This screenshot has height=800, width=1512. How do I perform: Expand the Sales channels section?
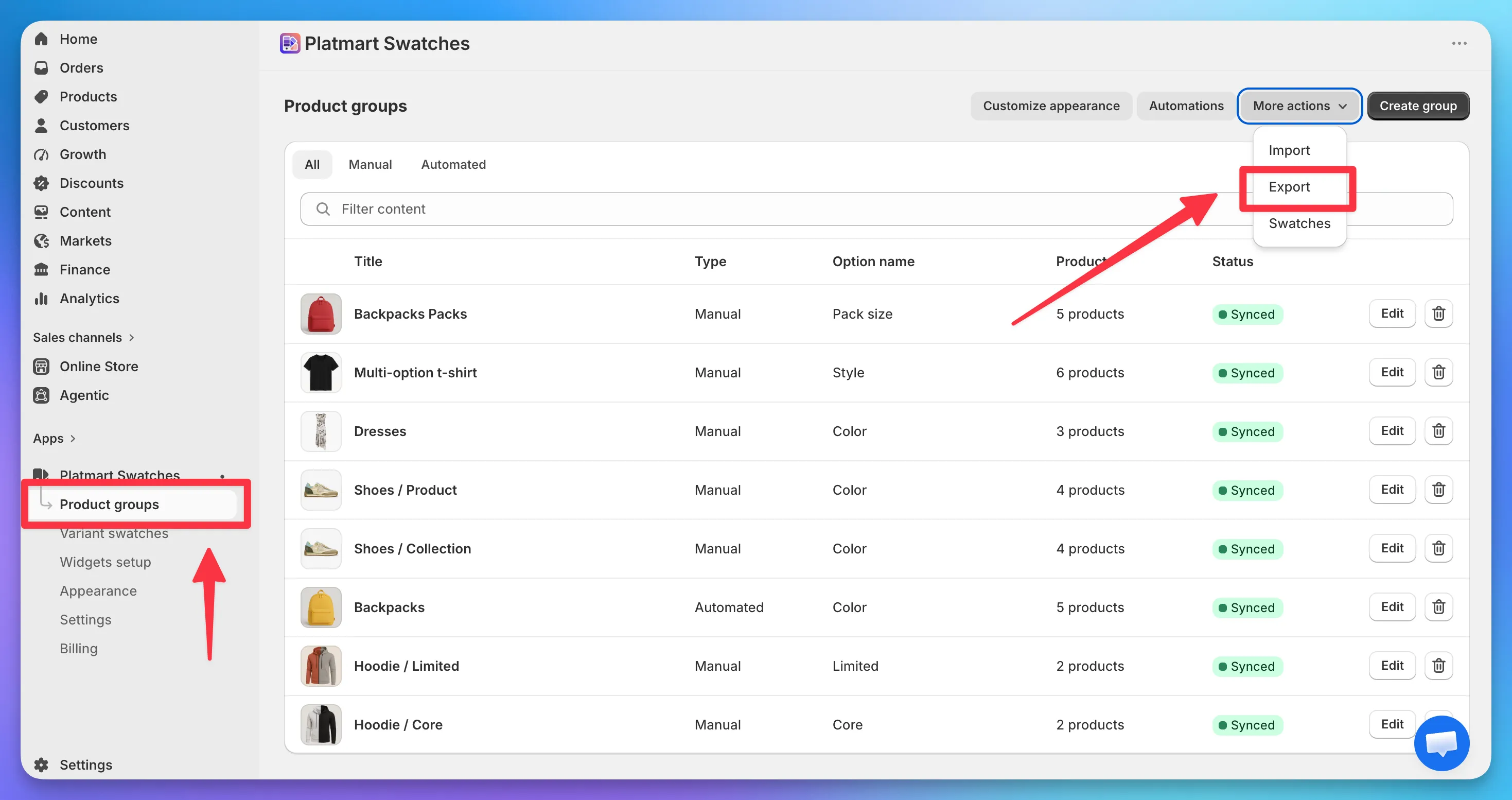84,337
